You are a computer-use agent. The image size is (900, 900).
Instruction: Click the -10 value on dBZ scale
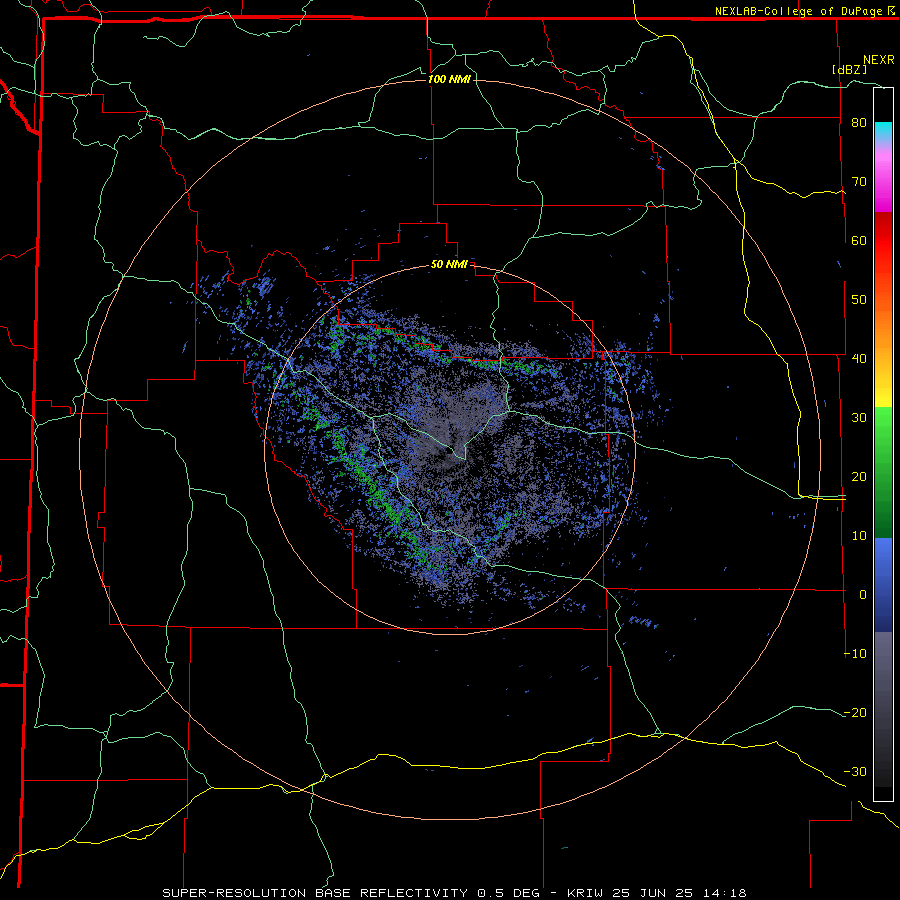click(855, 654)
